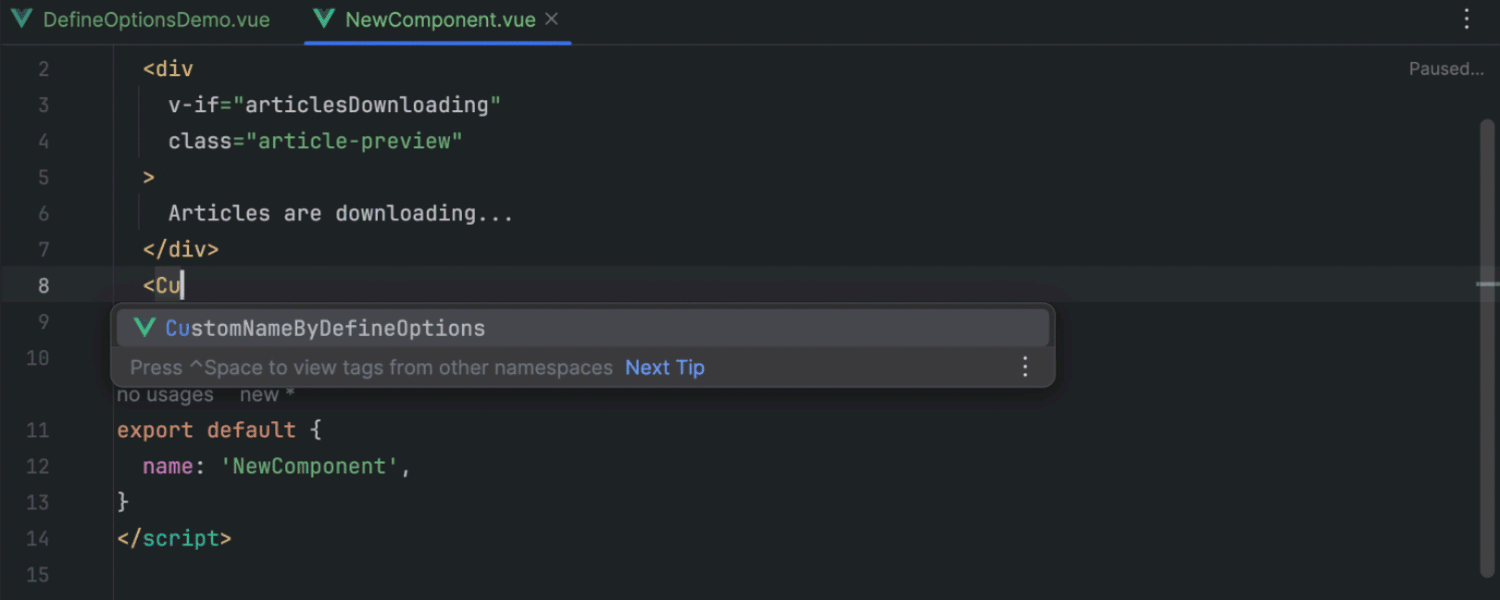Click the Vue icon beside CustomNameByDefineOptions suggestion

[x=145, y=328]
